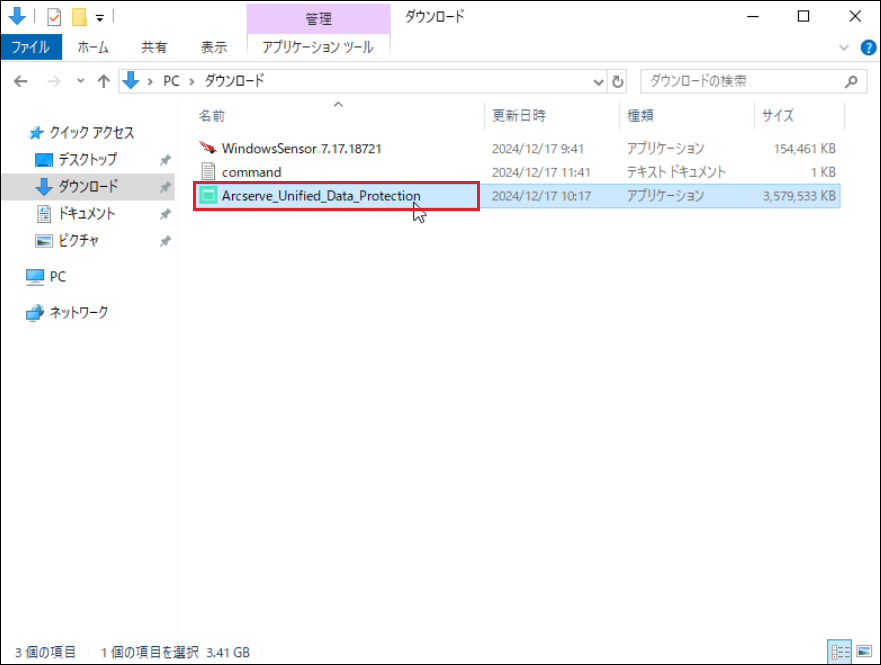The image size is (881, 665).
Task: Sort by the 更新日時 column header
Action: [x=519, y=116]
